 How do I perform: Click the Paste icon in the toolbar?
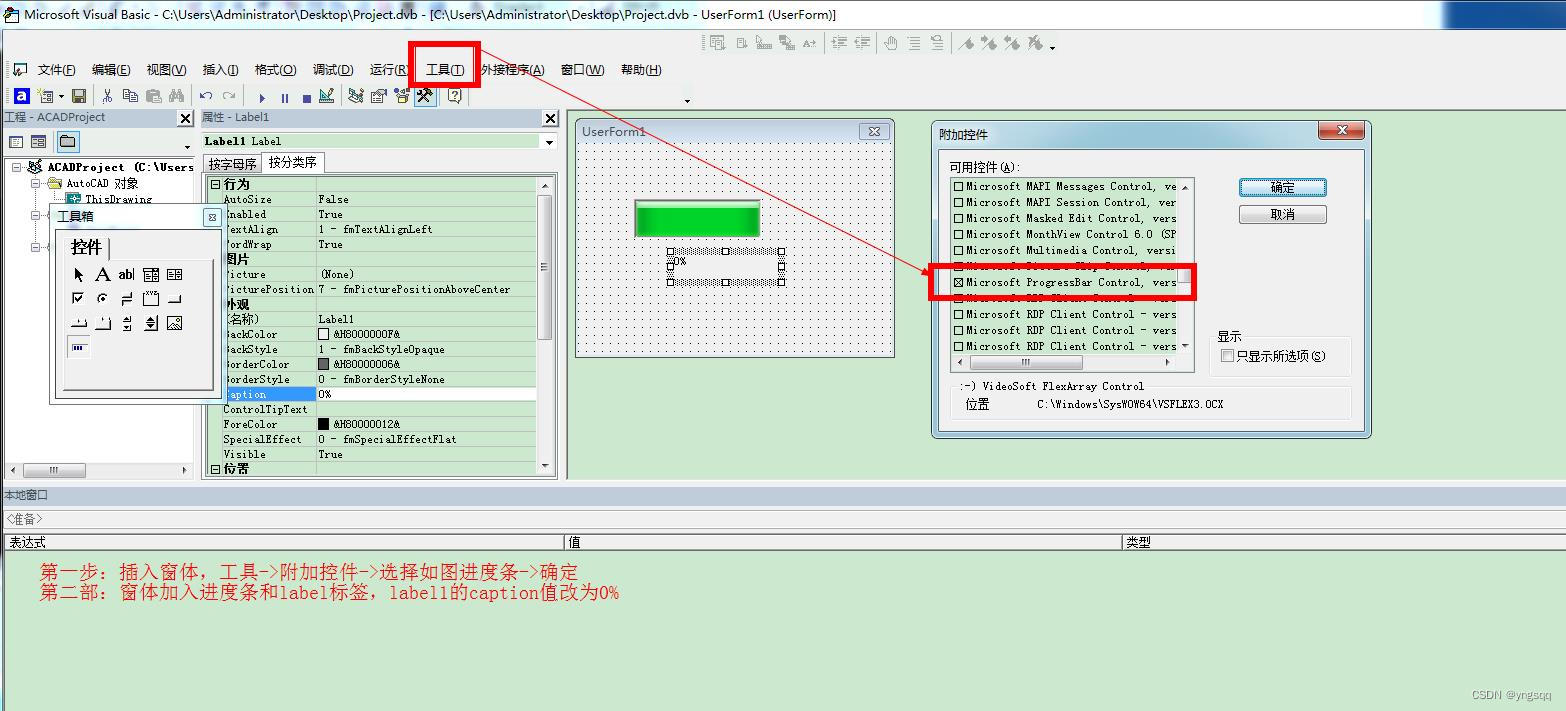tap(155, 95)
